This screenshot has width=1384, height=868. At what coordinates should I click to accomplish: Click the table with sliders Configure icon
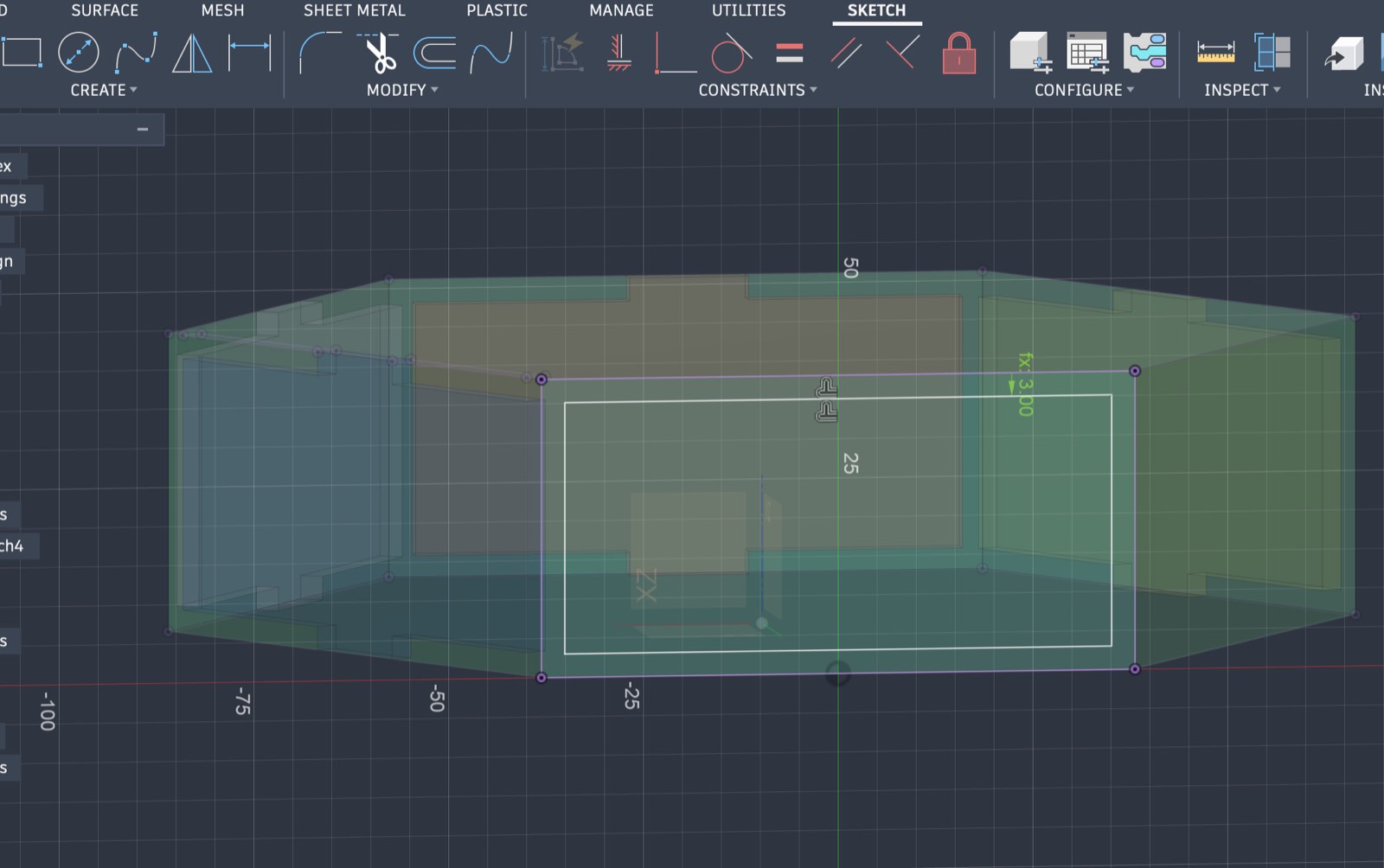(1087, 52)
